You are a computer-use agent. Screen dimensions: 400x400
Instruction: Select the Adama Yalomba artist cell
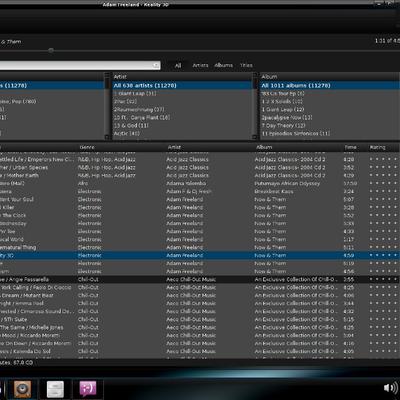click(x=186, y=184)
